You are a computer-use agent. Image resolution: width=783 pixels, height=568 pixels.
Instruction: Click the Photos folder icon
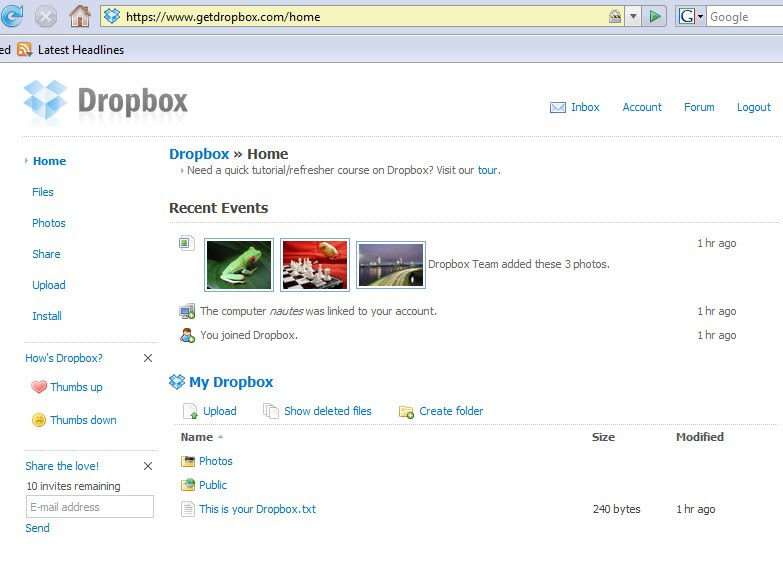click(188, 461)
